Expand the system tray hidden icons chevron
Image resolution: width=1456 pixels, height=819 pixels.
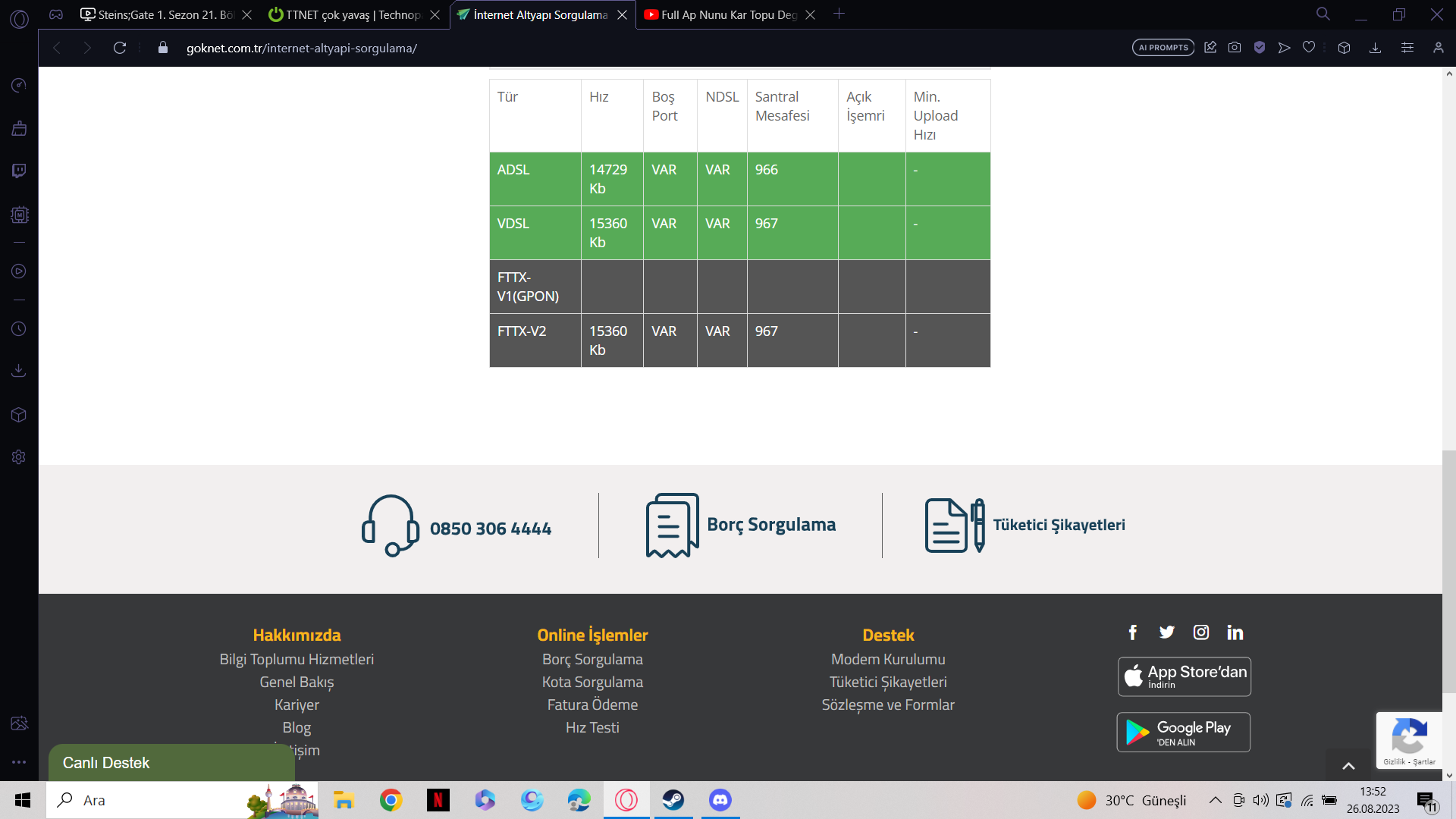pos(1215,800)
